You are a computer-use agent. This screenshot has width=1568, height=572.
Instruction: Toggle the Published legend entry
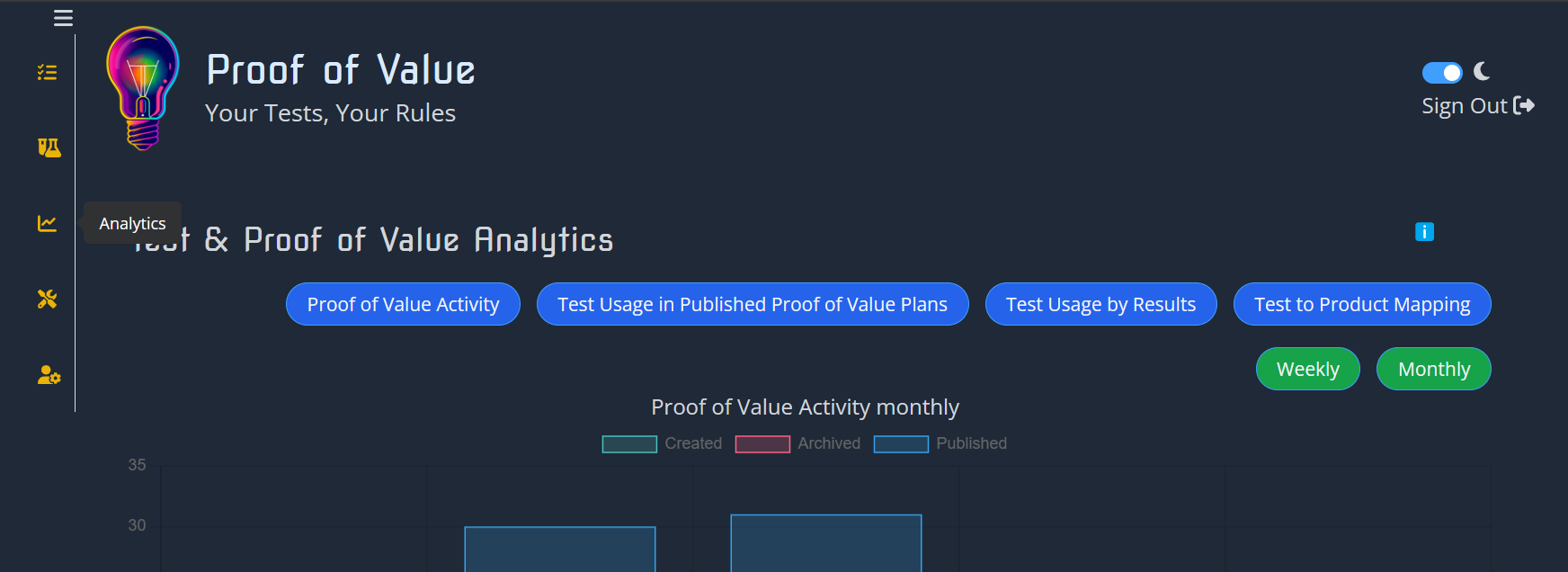coord(901,443)
